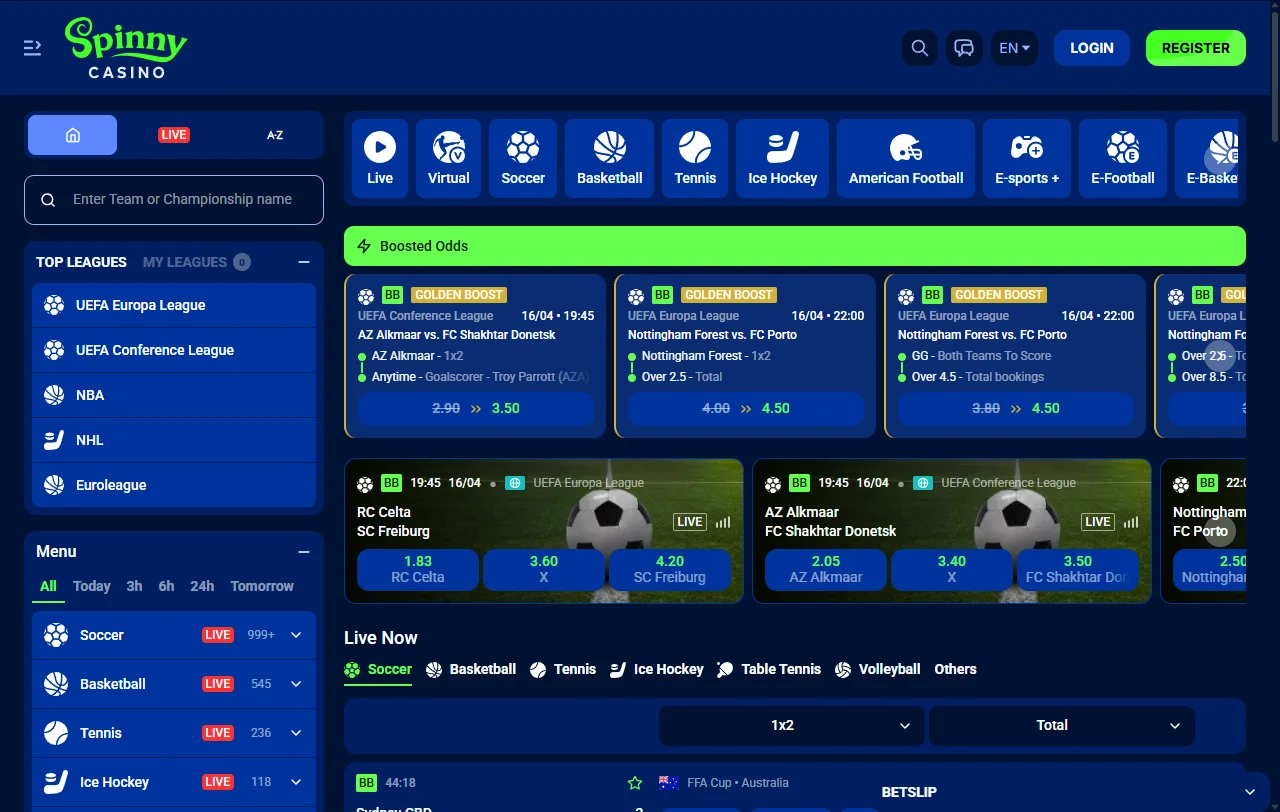Click the LOGIN button
This screenshot has width=1280, height=812.
coord(1092,48)
